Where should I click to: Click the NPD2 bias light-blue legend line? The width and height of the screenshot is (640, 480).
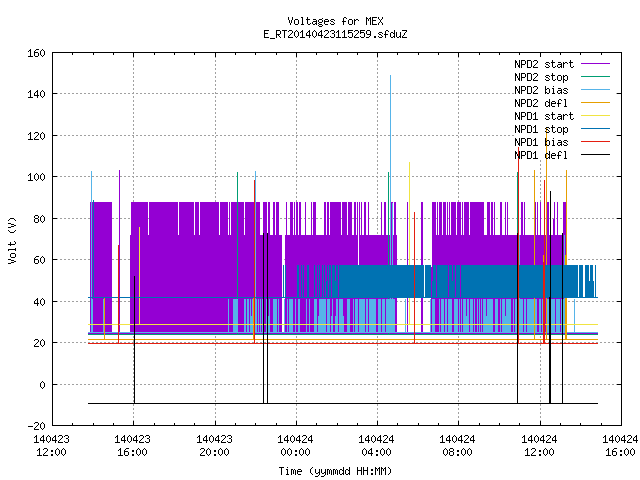click(596, 90)
